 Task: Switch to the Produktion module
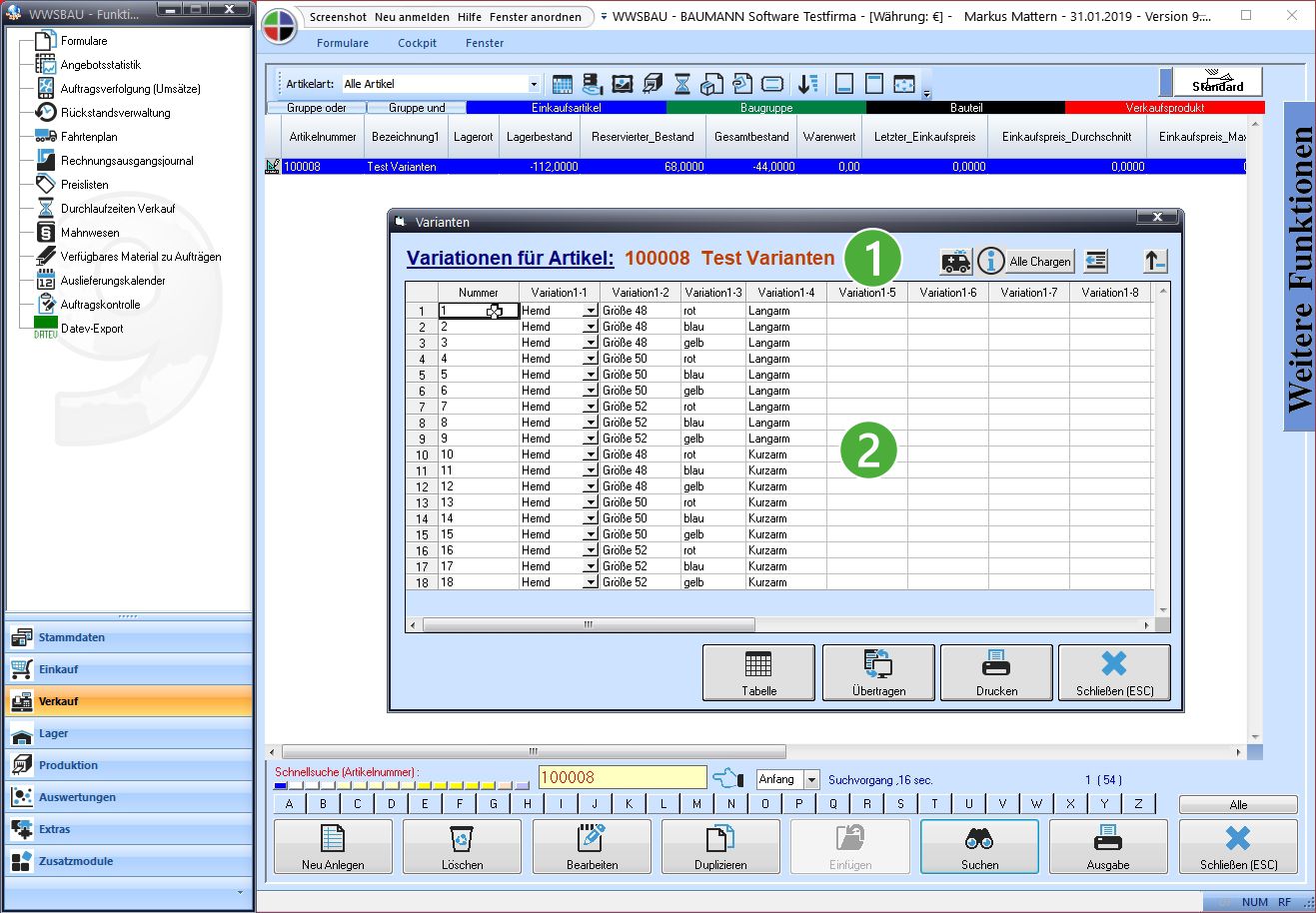[129, 765]
